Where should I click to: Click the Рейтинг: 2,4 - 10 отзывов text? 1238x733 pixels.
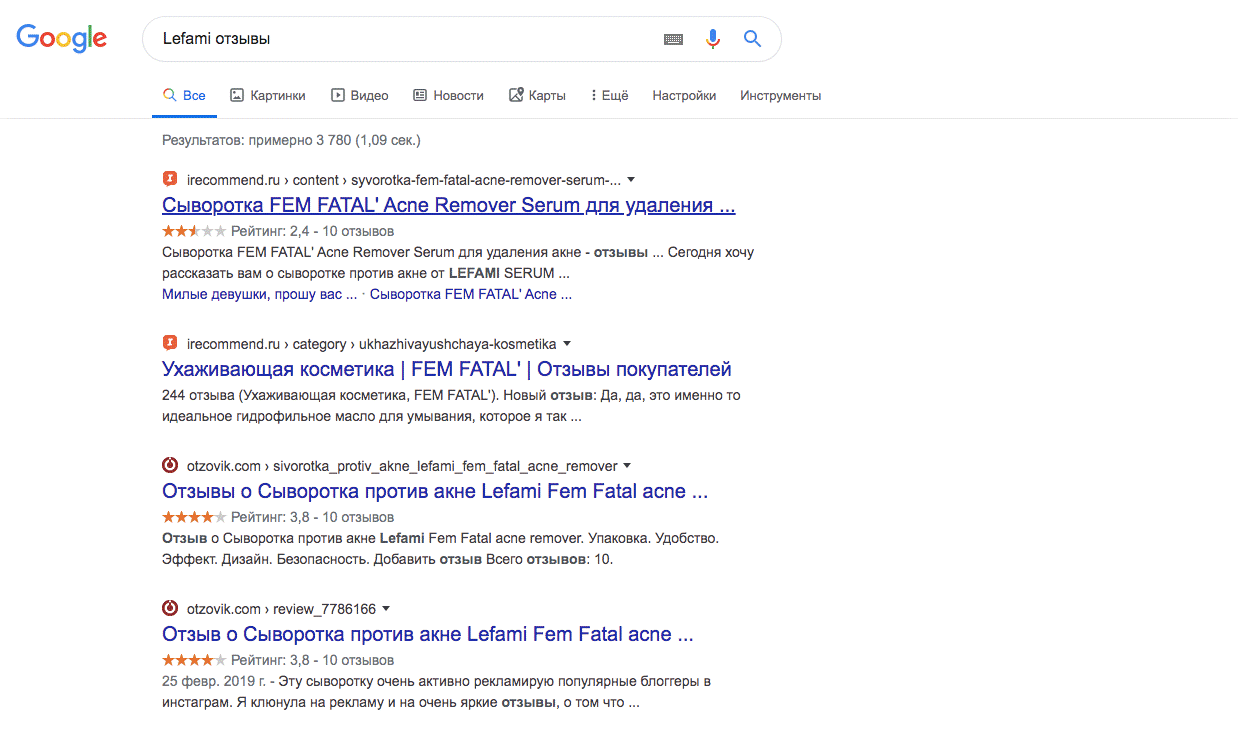(x=312, y=231)
